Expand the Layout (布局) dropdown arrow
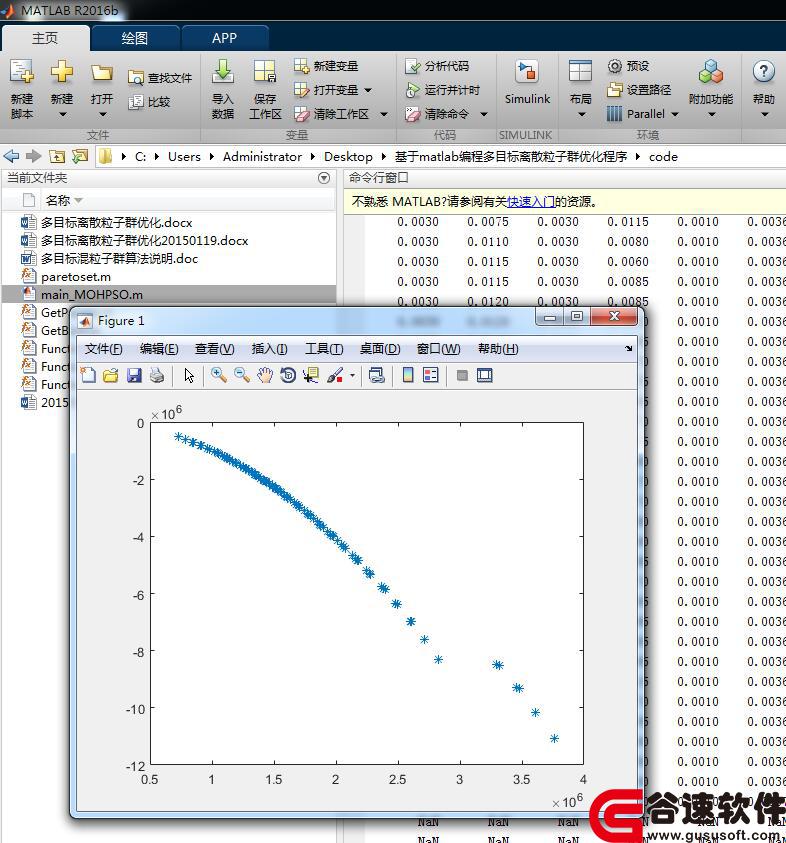786x843 pixels. tap(581, 115)
